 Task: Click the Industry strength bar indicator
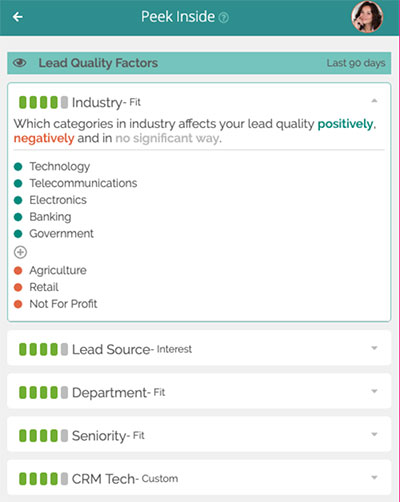[43, 102]
